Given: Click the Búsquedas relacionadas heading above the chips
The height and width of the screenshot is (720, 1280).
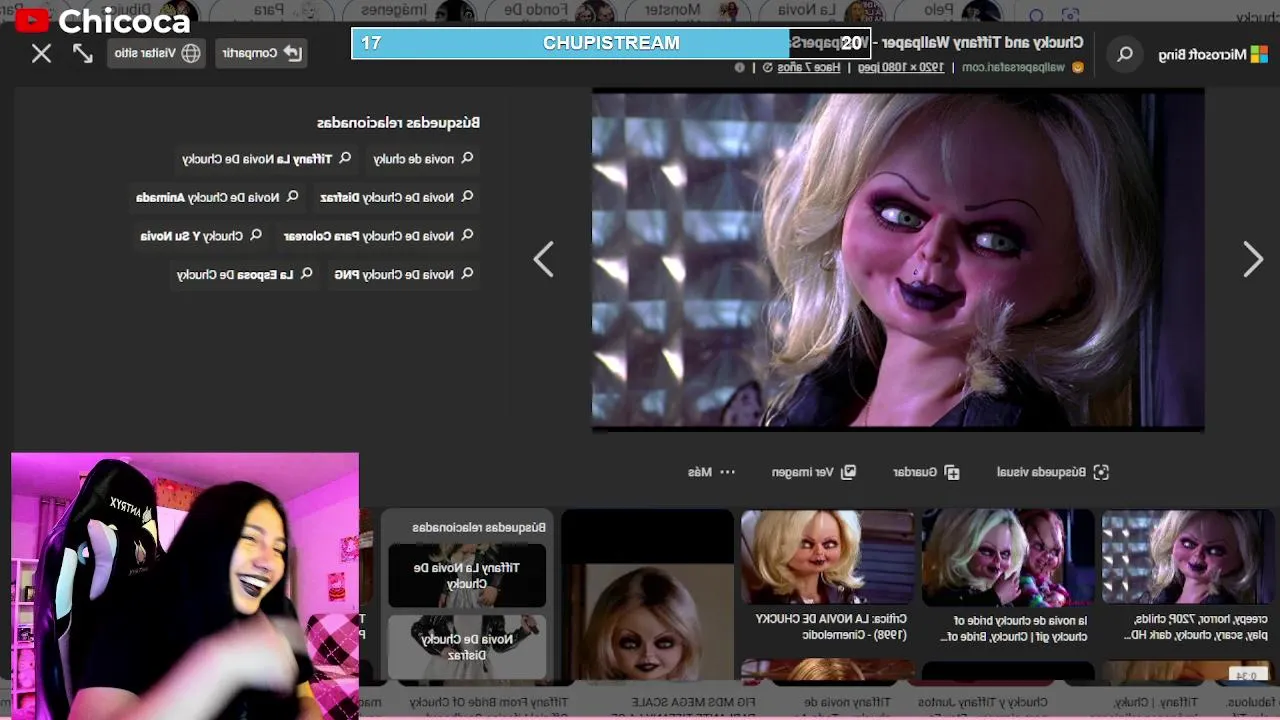Looking at the screenshot, I should (398, 122).
